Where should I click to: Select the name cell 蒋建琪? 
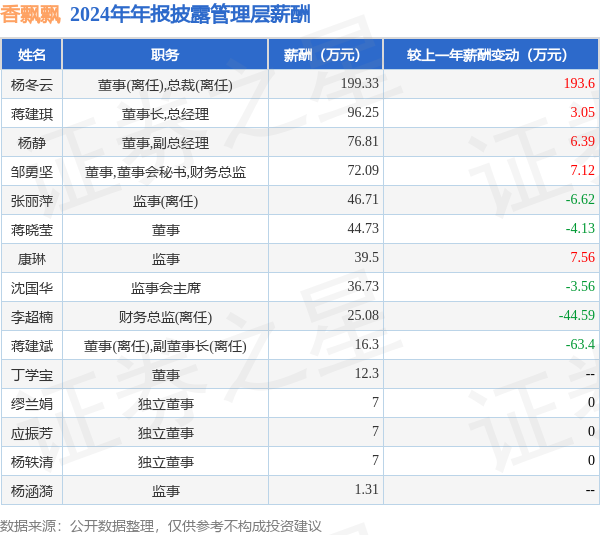coord(32,114)
